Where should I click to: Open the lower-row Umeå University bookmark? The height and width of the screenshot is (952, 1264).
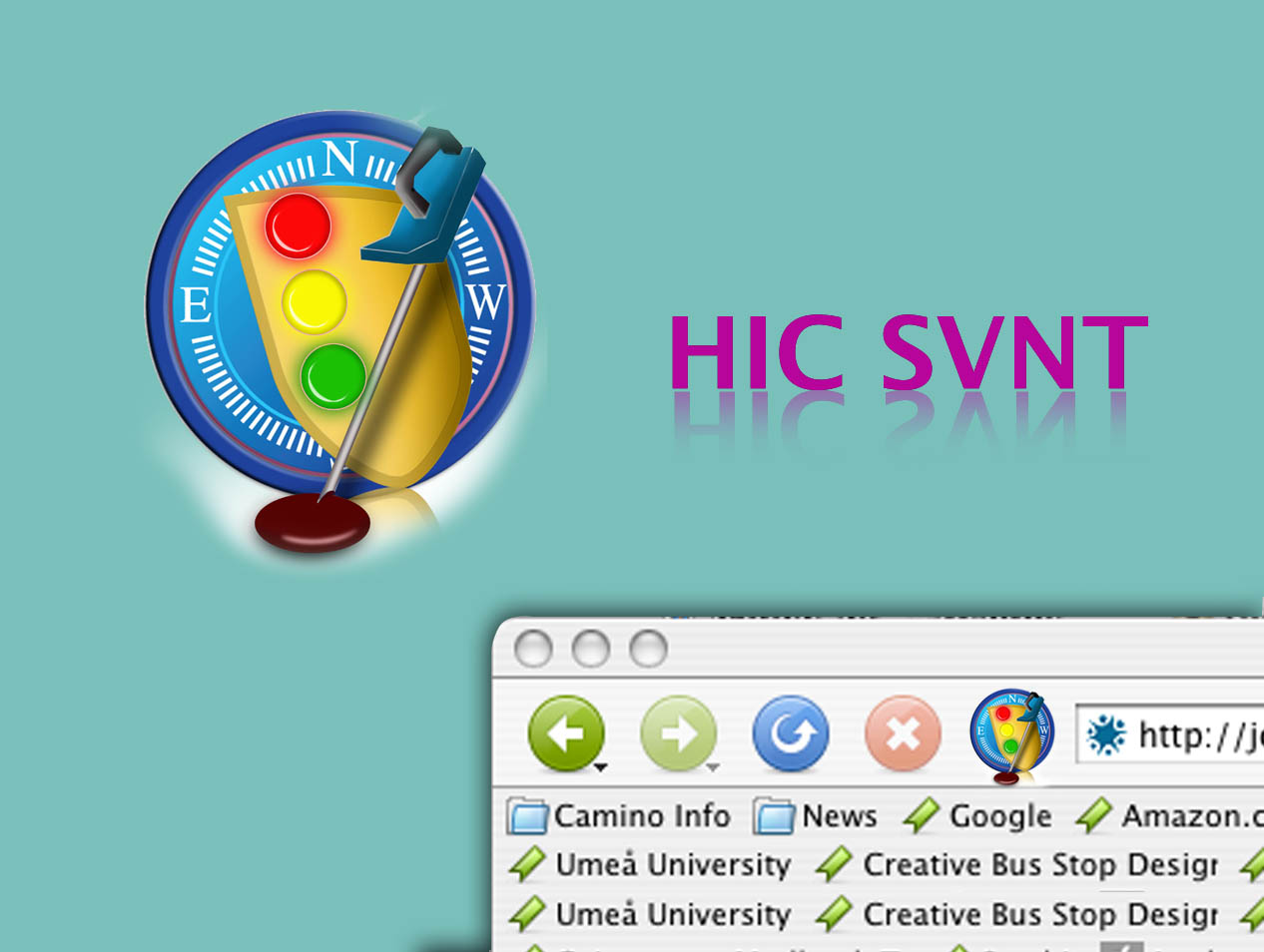tap(649, 914)
